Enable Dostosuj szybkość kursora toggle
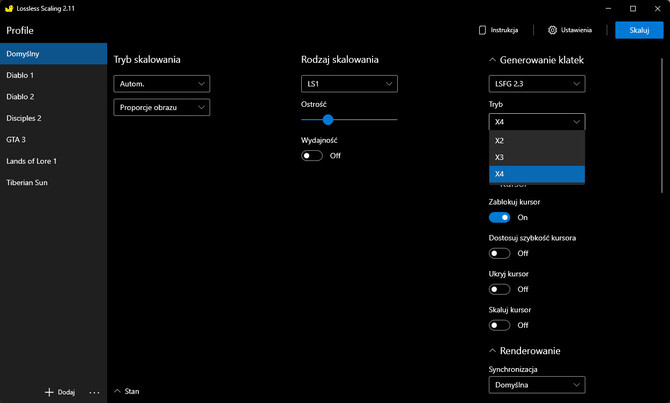Viewport: 670px width, 403px height. click(x=499, y=253)
